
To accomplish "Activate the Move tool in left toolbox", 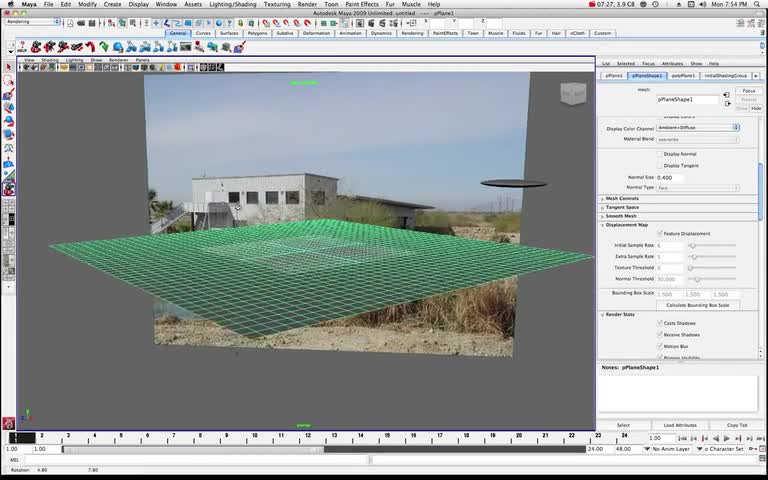I will pyautogui.click(x=8, y=108).
